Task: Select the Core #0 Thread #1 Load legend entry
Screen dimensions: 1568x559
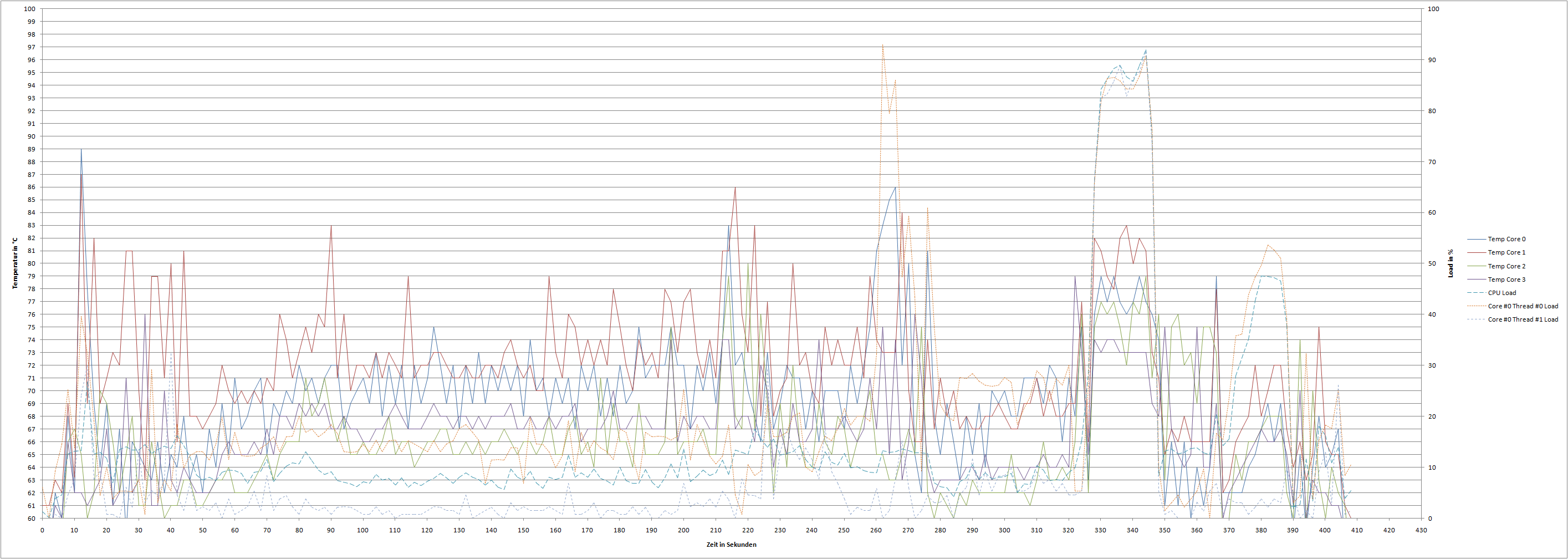Action: click(1523, 319)
